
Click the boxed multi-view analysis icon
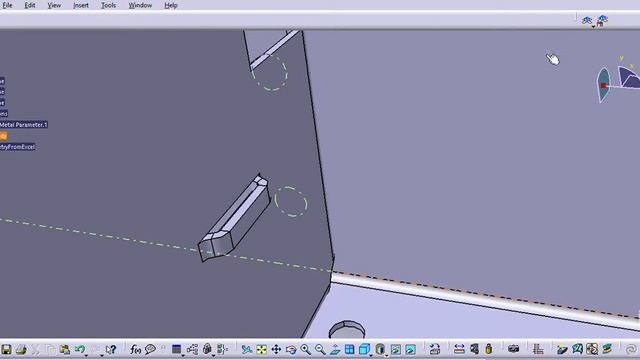[592, 349]
